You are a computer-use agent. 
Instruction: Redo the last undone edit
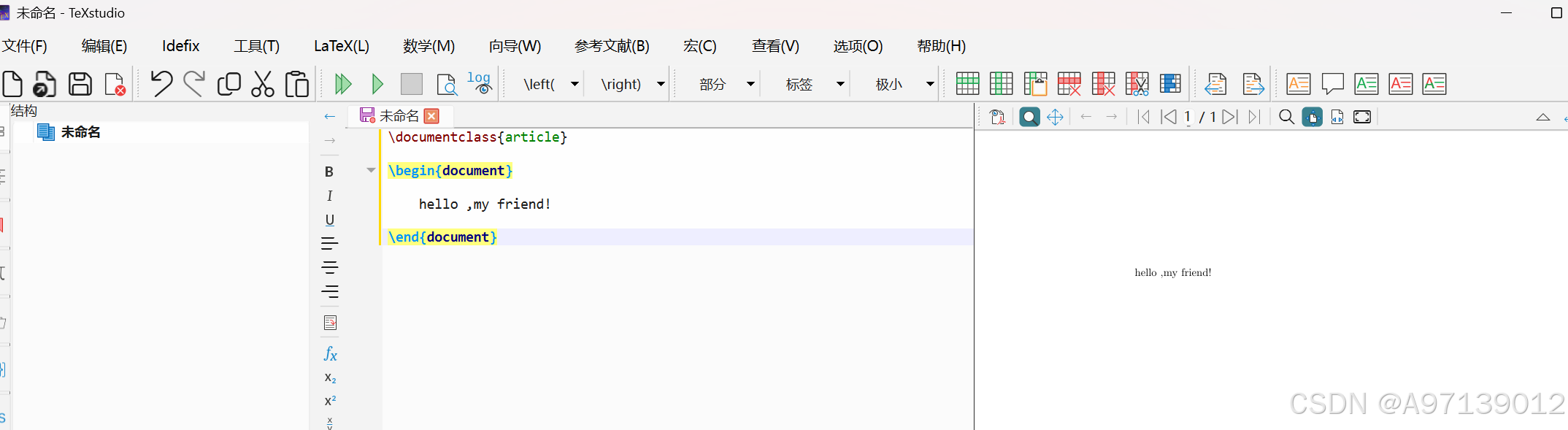(194, 83)
